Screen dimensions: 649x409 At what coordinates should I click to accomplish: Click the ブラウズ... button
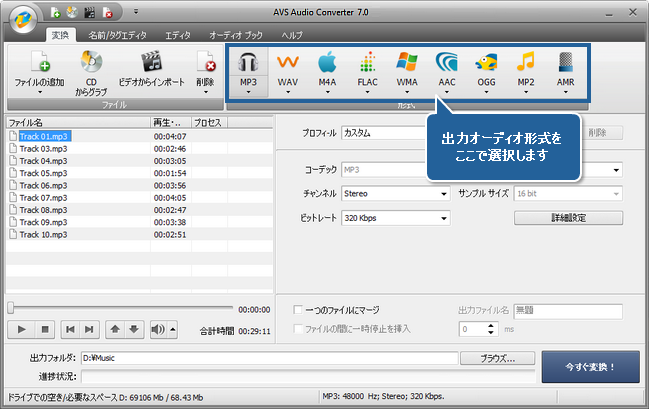point(498,357)
